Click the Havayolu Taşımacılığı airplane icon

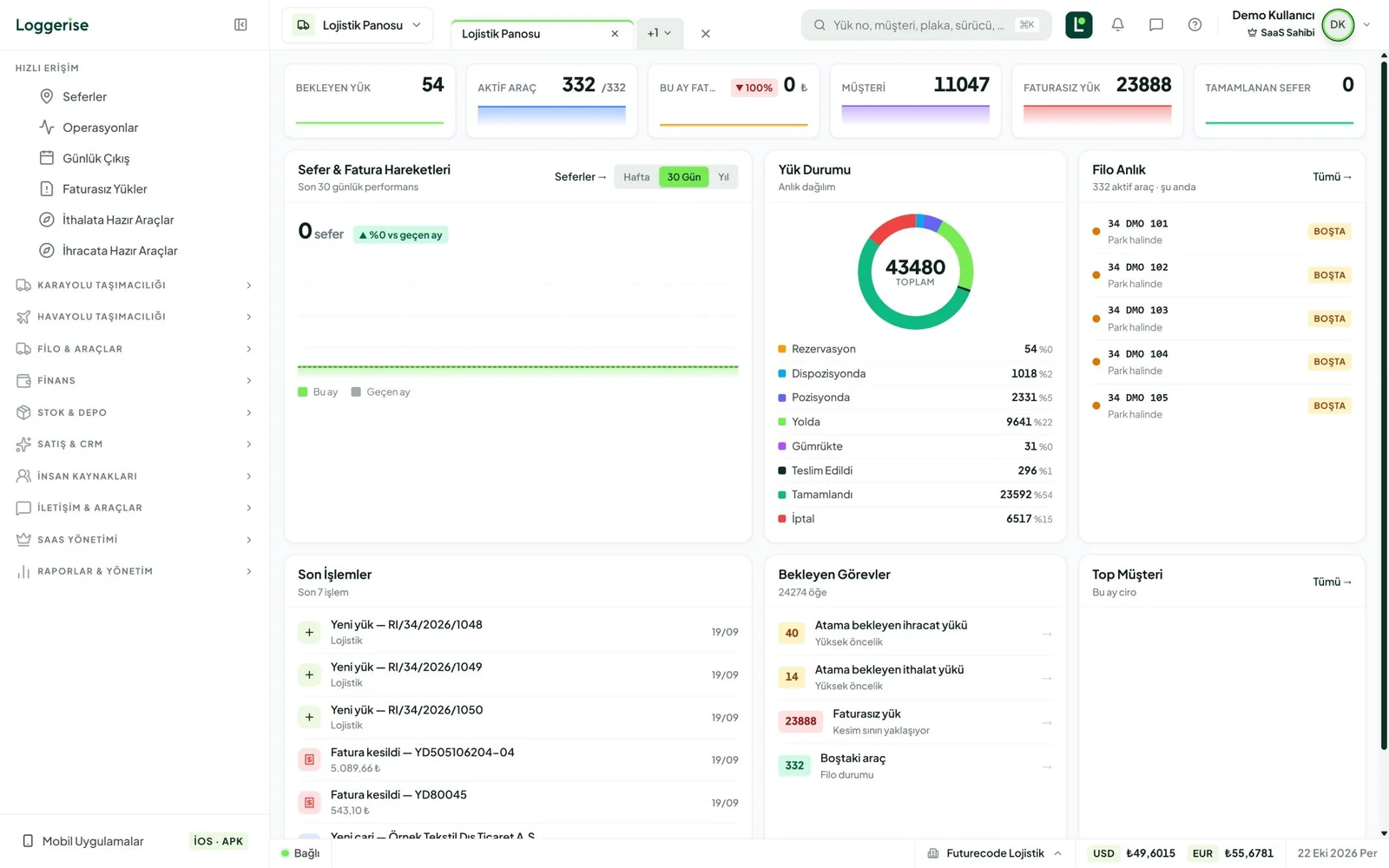(23, 317)
